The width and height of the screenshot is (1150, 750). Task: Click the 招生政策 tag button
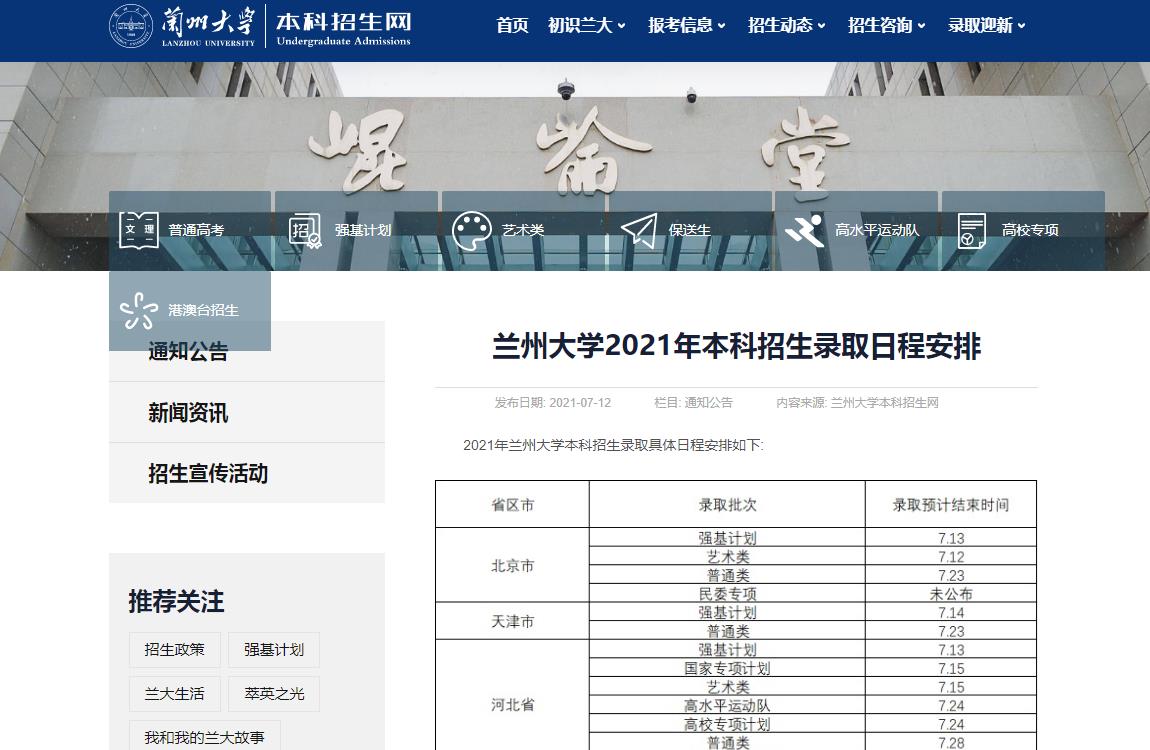[x=174, y=650]
